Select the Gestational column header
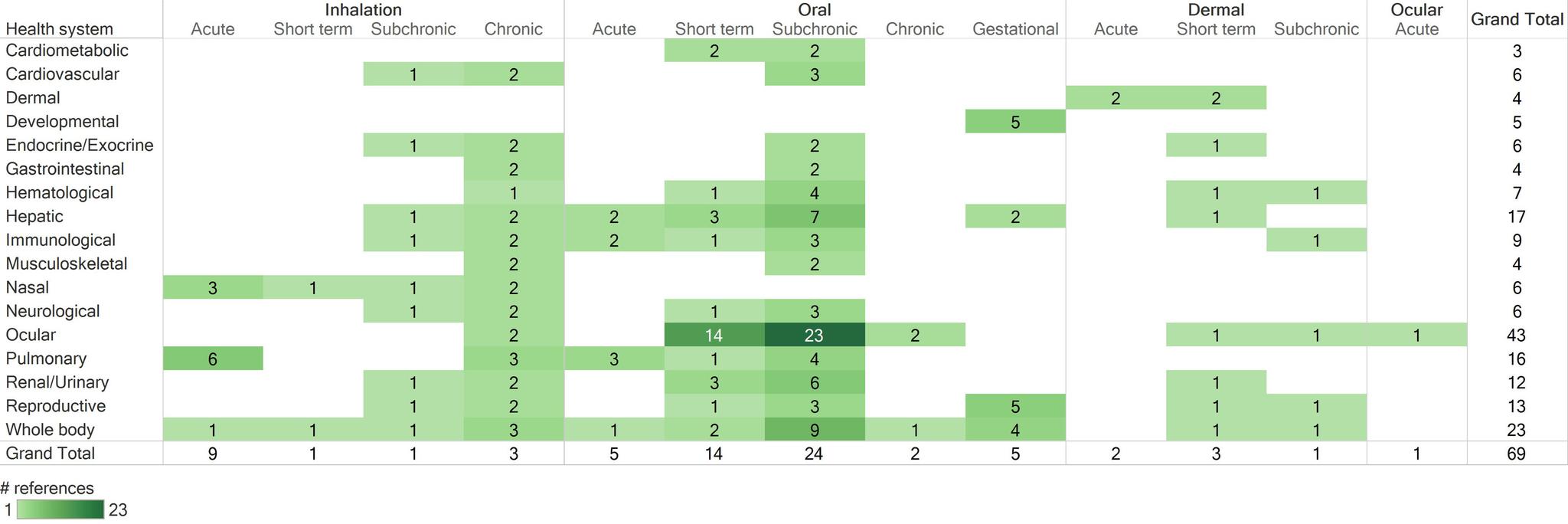Screen dimensions: 1568x524 coord(1015,29)
